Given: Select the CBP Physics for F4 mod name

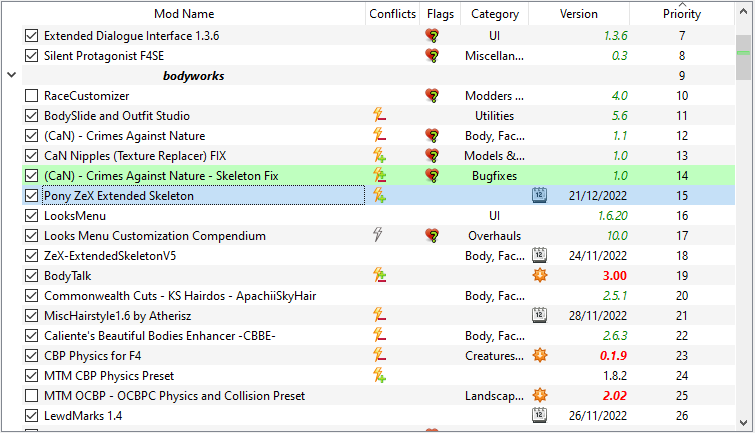Looking at the screenshot, I should [x=92, y=356].
